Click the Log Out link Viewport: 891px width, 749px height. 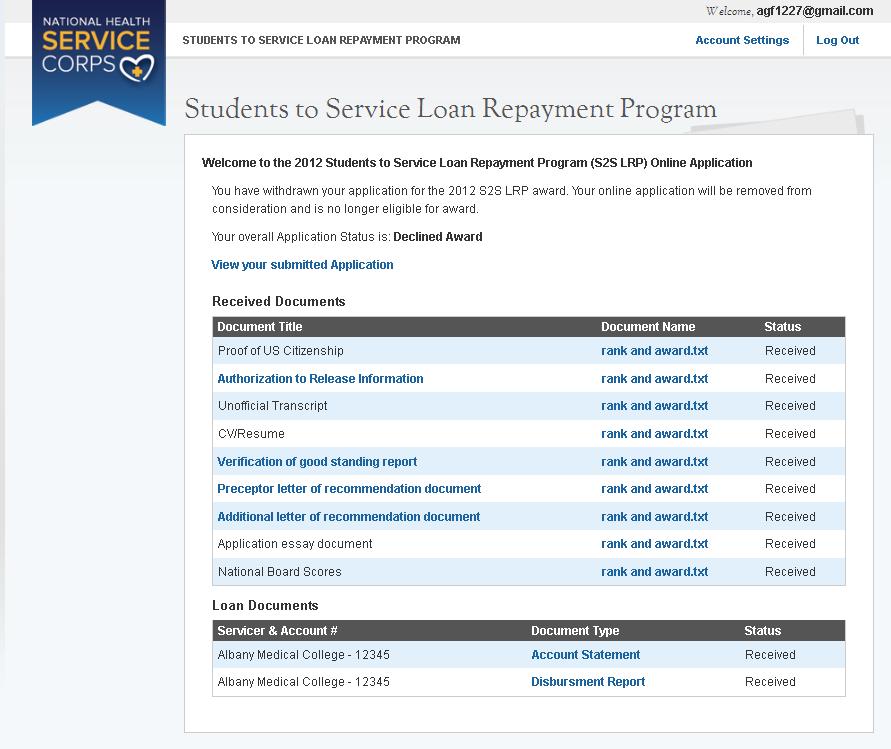pos(837,40)
